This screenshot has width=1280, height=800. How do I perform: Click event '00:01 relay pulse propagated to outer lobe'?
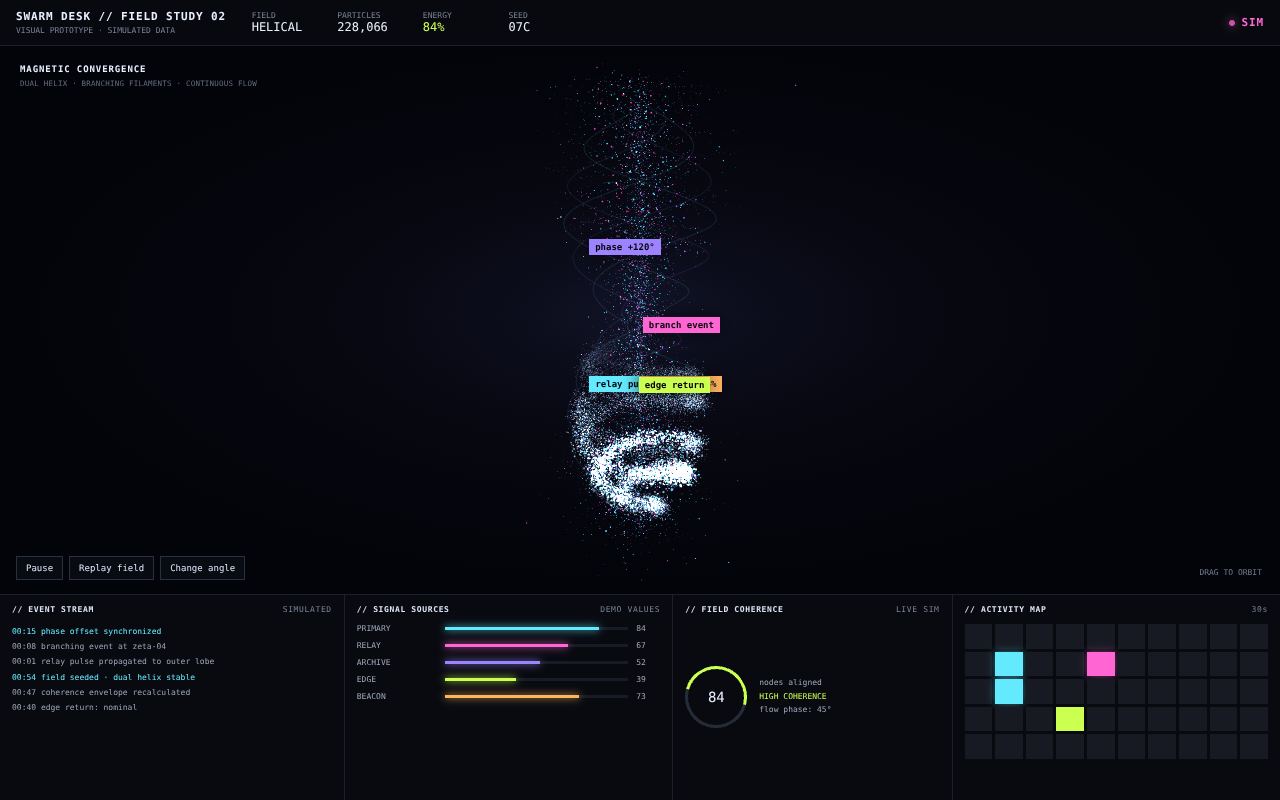pyautogui.click(x=113, y=661)
